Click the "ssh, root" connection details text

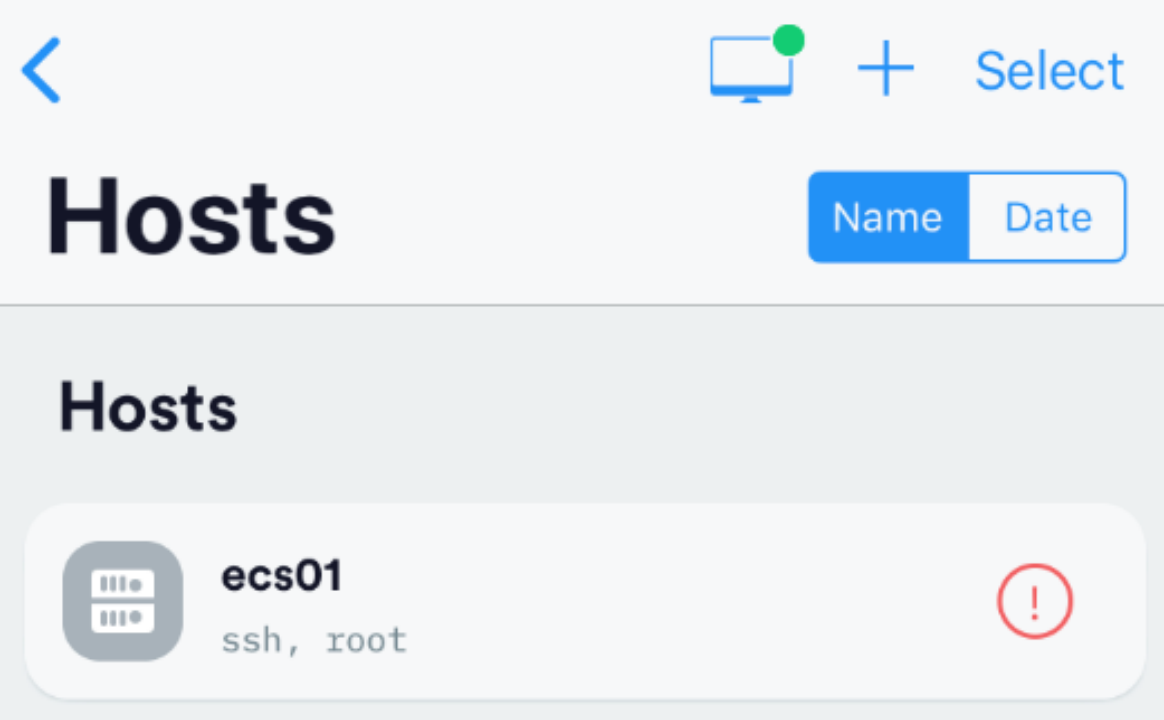[x=314, y=641]
